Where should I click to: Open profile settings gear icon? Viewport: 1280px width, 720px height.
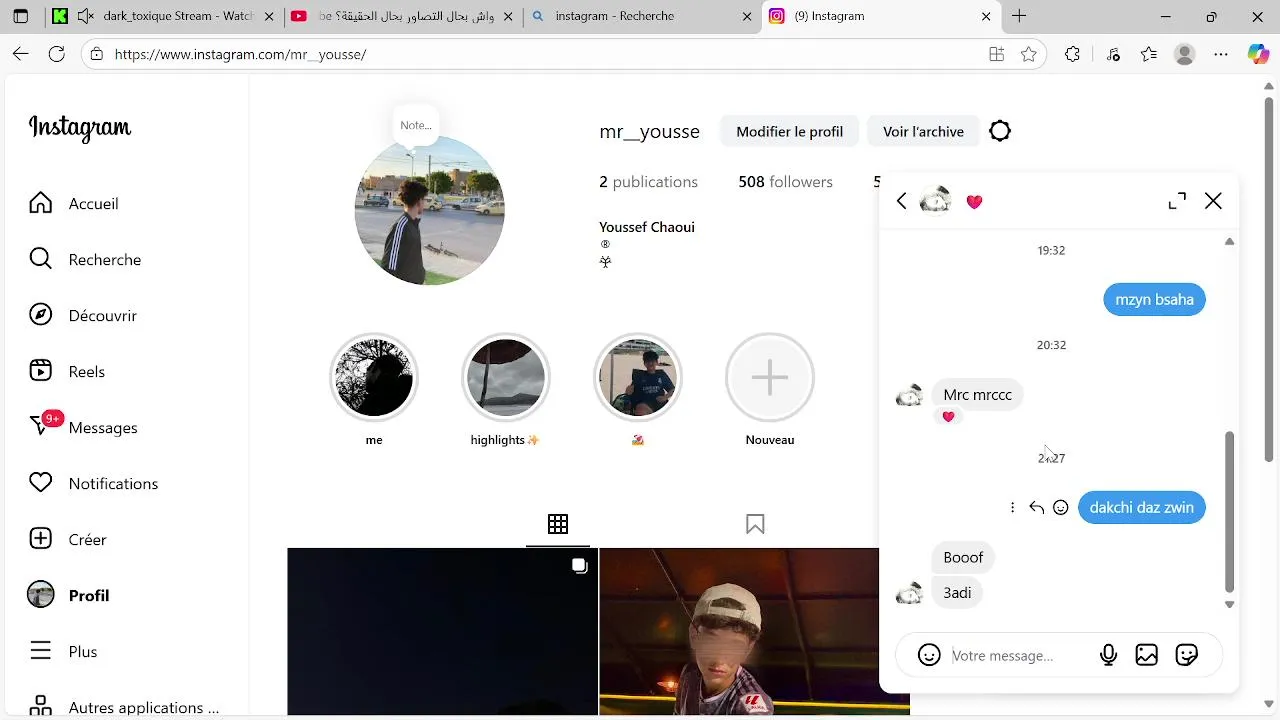tap(1000, 131)
